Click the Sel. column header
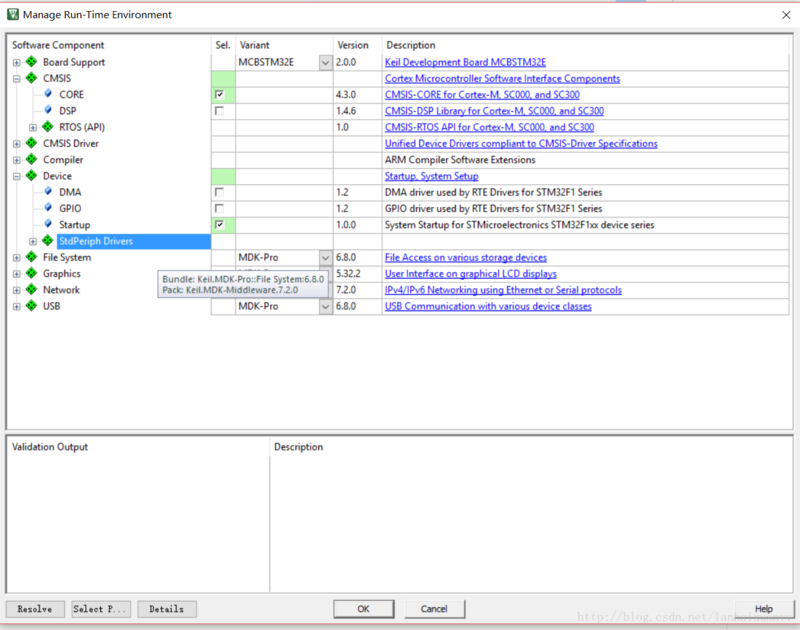800x630 pixels. [x=223, y=45]
